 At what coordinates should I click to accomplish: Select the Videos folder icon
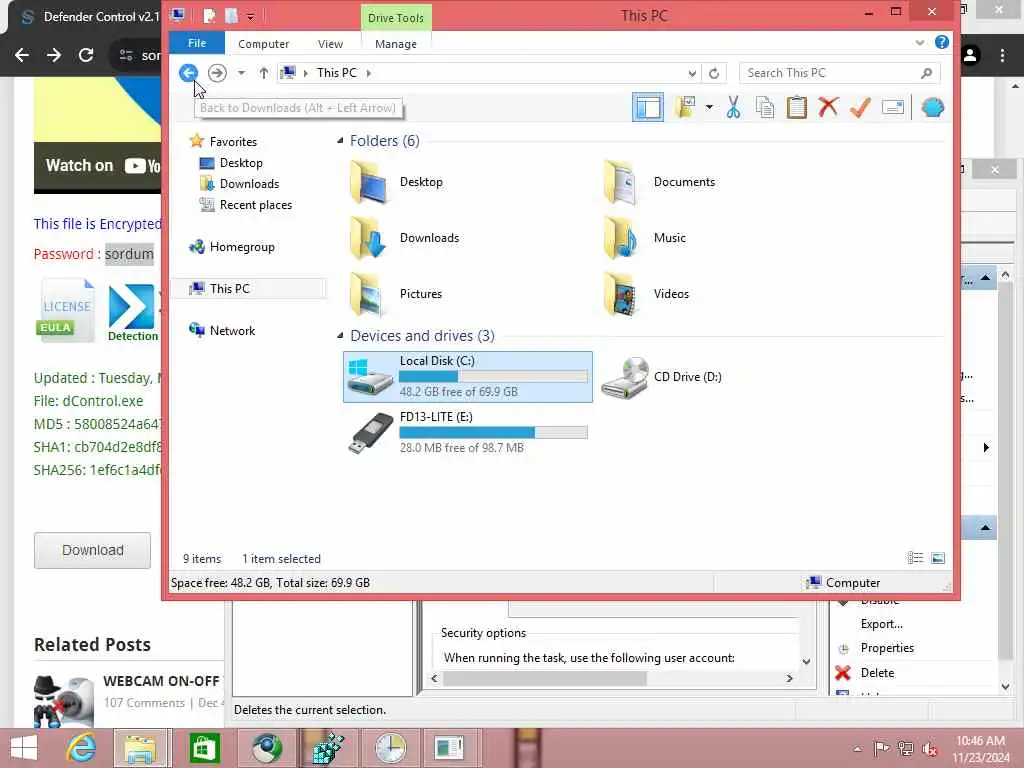pyautogui.click(x=621, y=294)
